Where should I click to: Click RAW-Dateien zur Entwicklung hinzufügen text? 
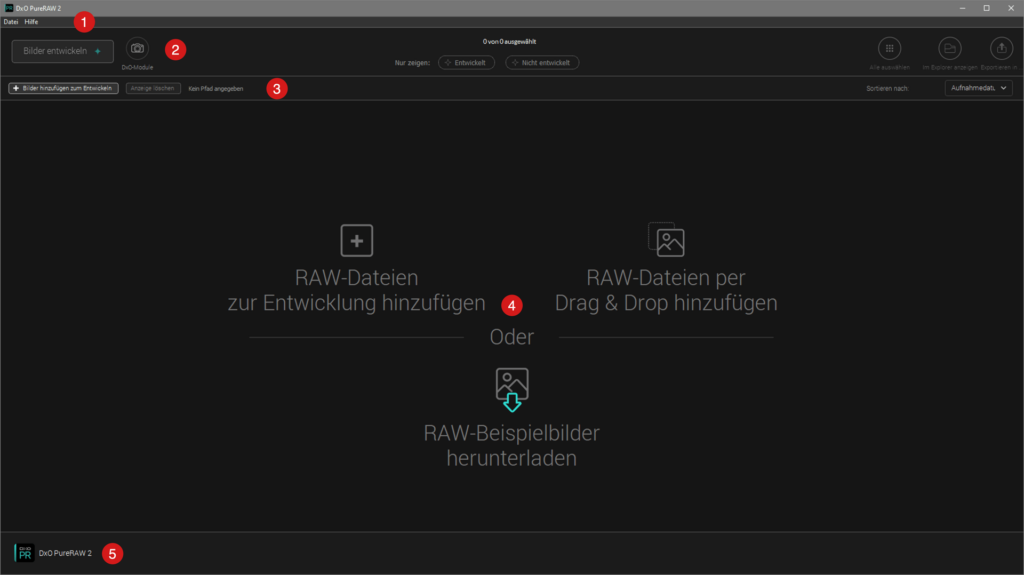(x=357, y=290)
